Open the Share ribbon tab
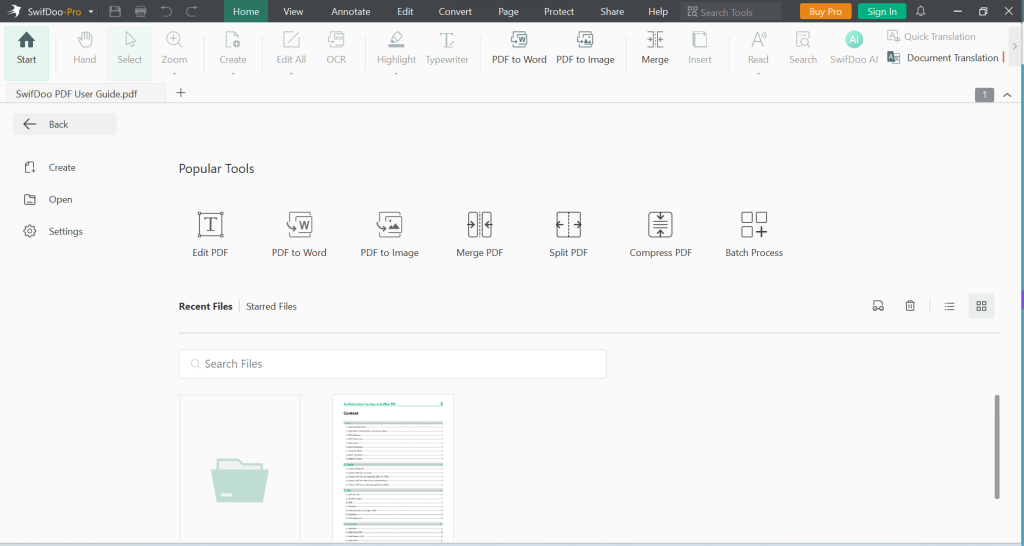 pyautogui.click(x=612, y=11)
